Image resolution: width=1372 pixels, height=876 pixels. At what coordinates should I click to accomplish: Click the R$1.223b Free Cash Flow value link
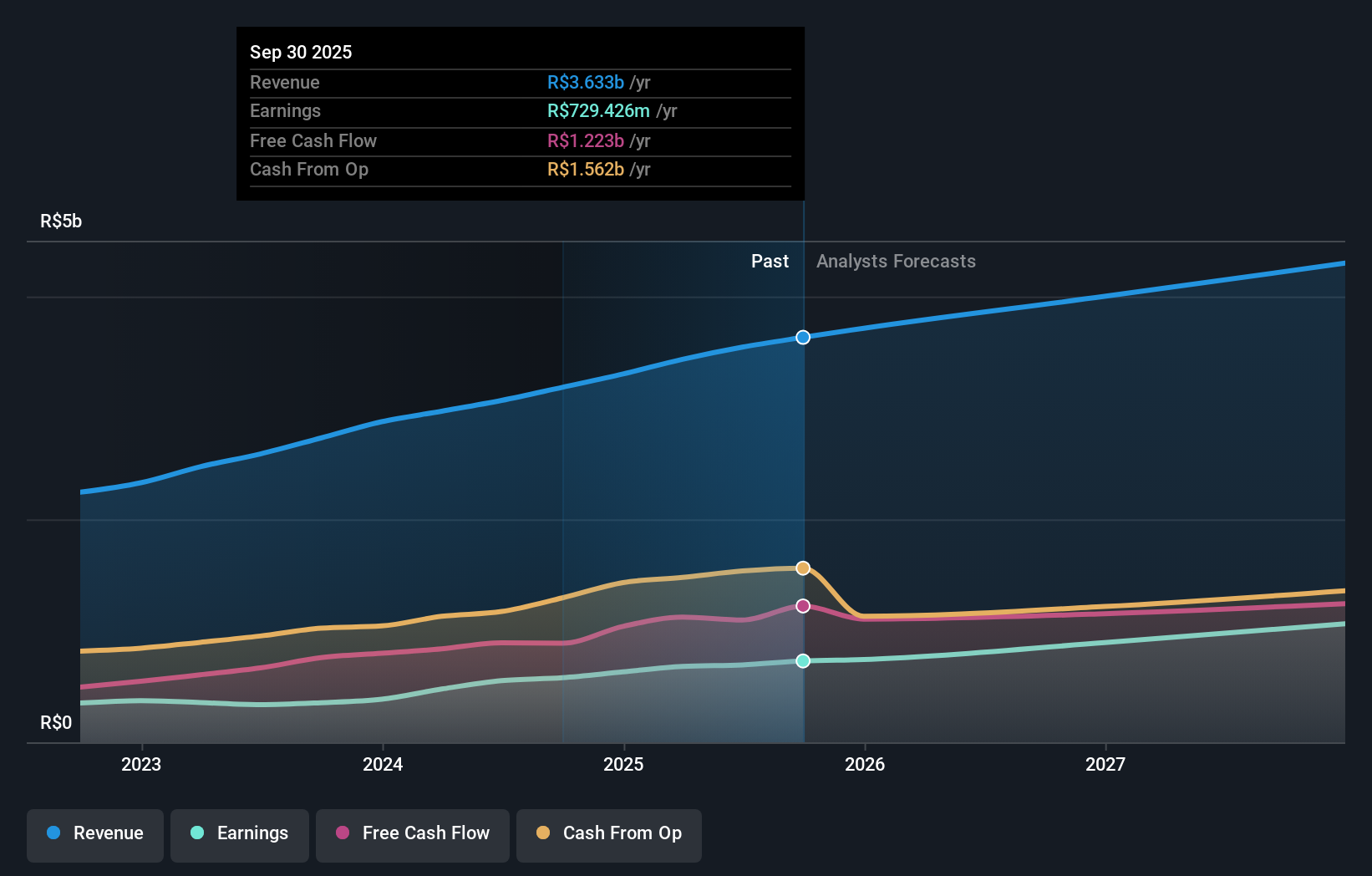585,140
